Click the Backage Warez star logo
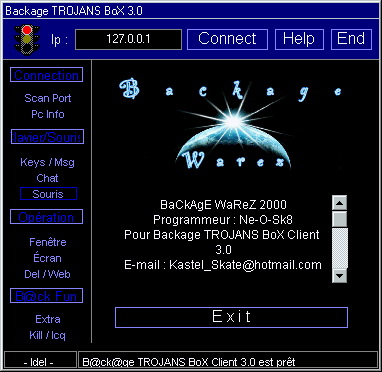The image size is (382, 372). (230, 123)
